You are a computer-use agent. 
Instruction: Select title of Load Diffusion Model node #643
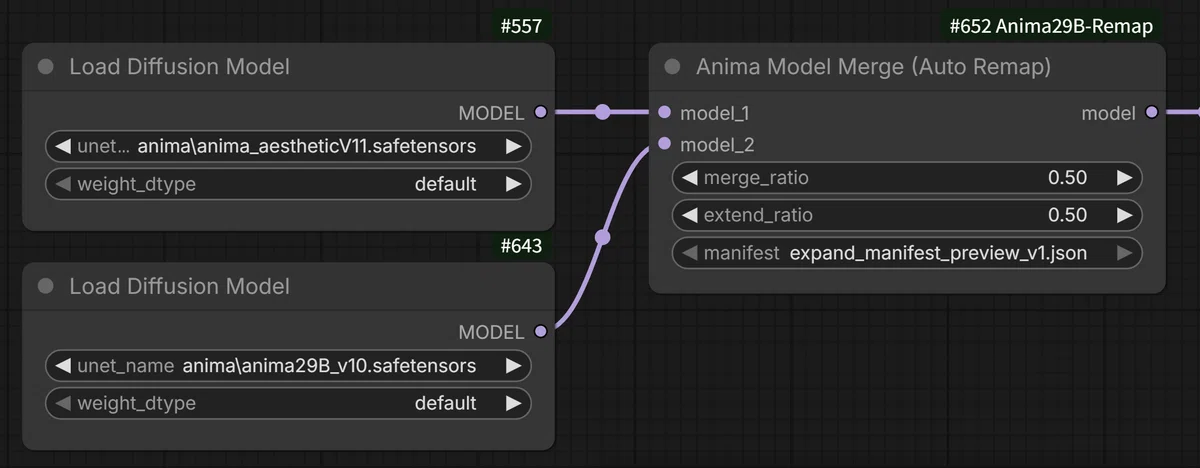pos(179,287)
